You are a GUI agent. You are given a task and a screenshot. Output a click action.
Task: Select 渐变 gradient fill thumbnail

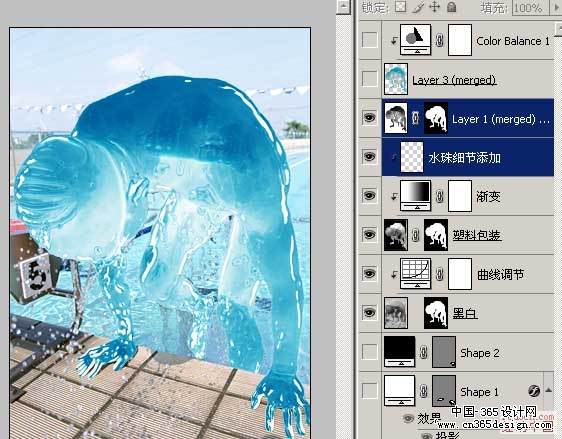click(415, 196)
